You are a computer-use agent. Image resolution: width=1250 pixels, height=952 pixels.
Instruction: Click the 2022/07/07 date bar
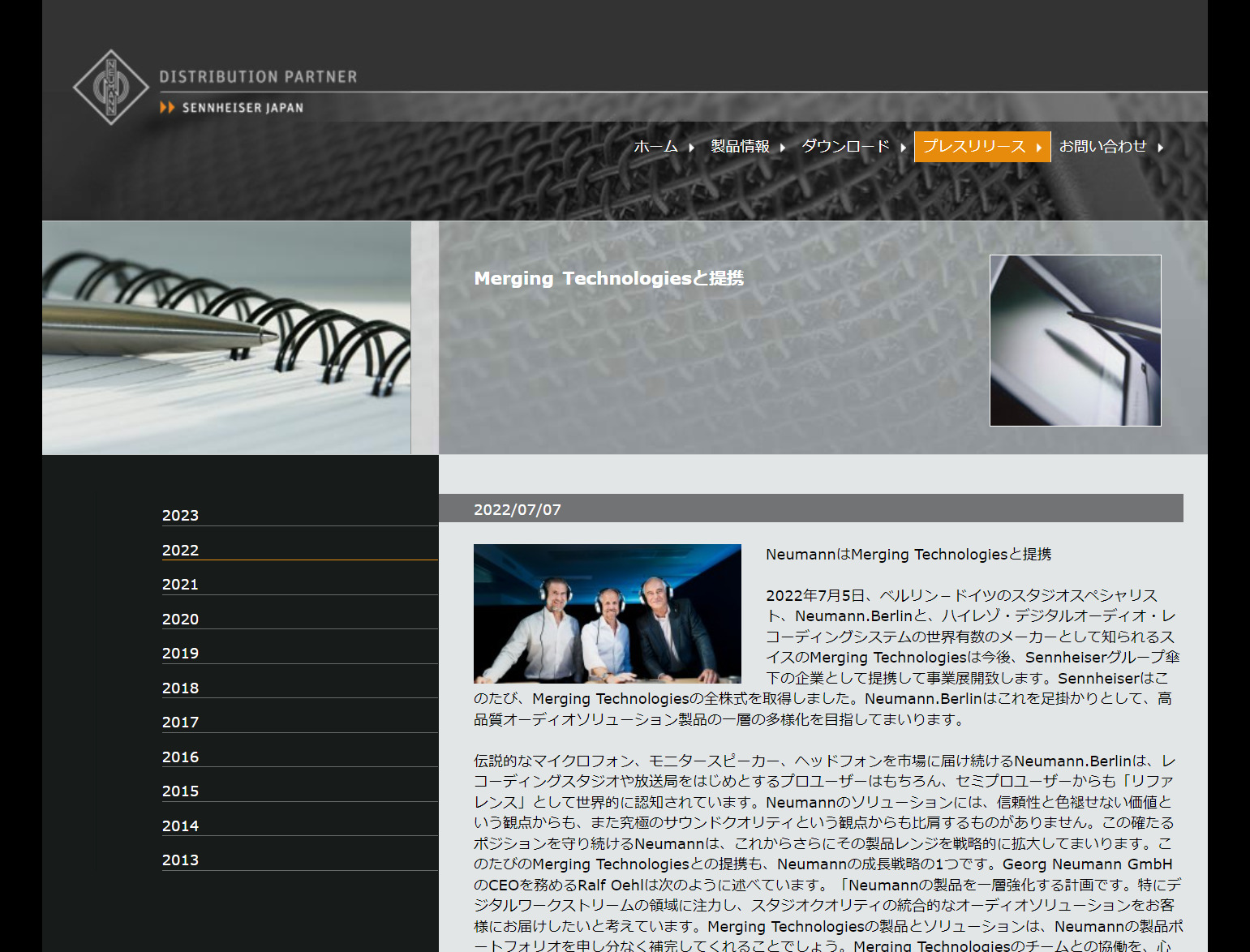tap(811, 508)
